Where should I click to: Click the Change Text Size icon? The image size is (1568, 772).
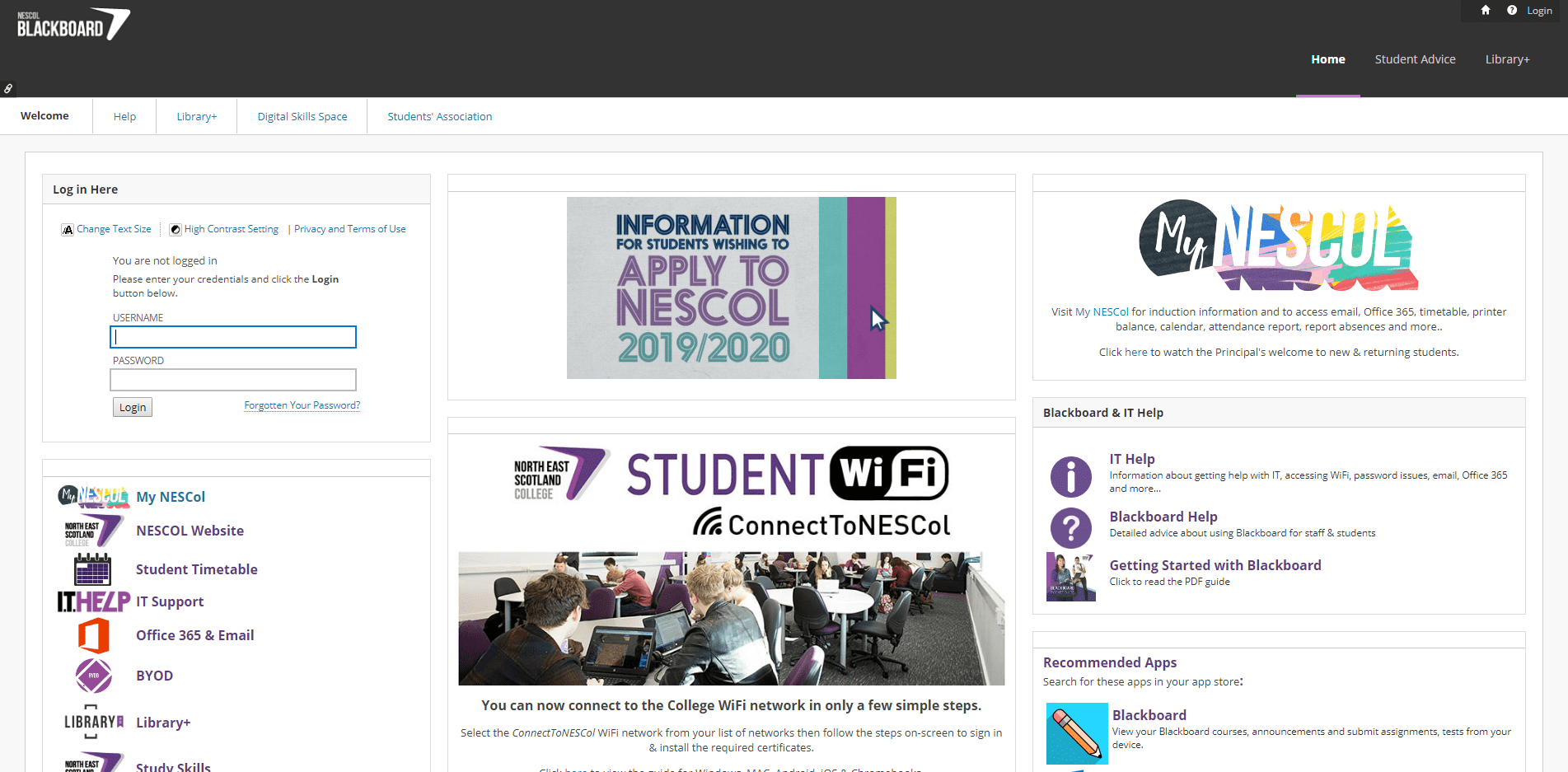[68, 230]
